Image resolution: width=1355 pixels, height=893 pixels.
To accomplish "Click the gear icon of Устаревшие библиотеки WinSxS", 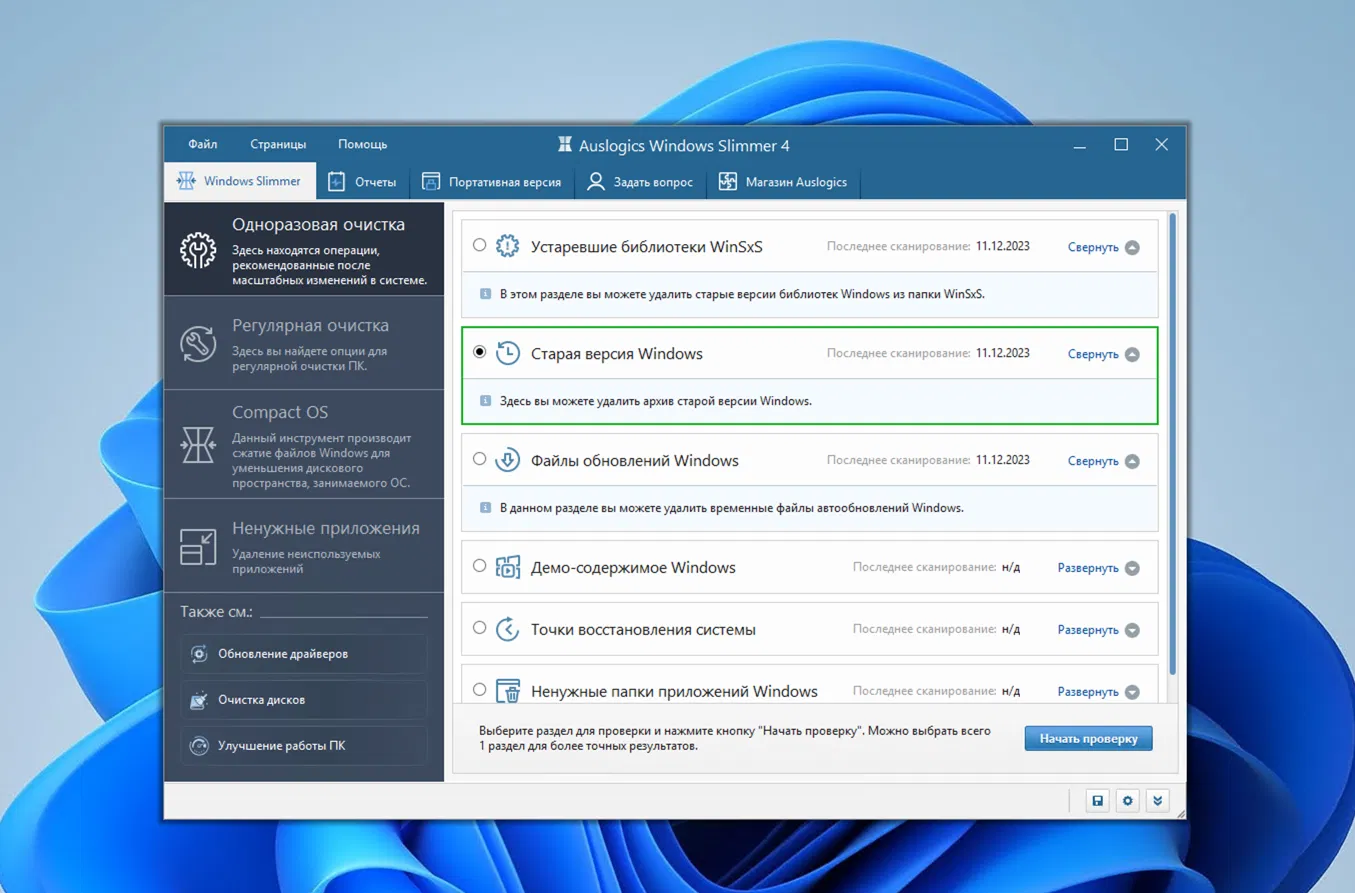I will (508, 246).
